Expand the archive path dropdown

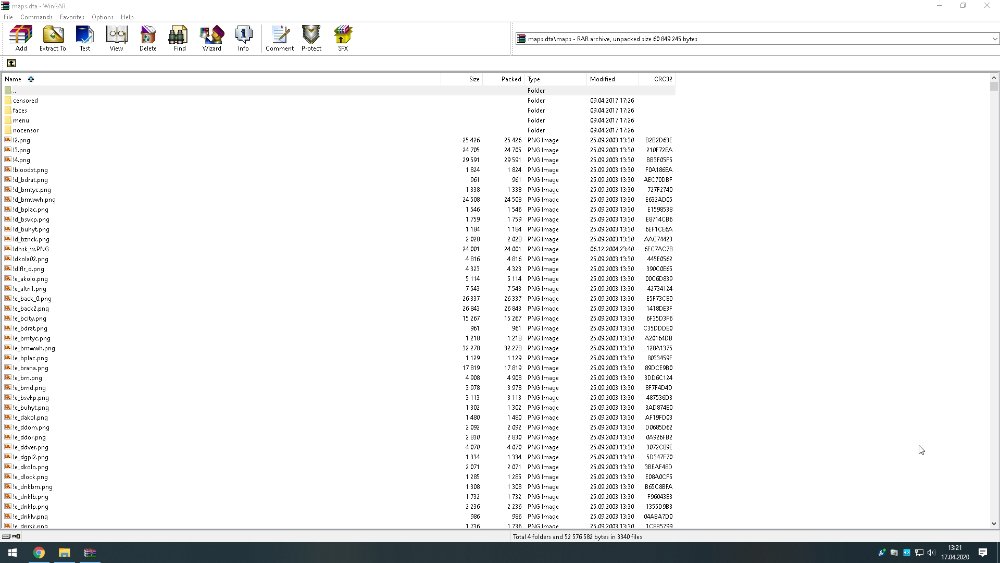pyautogui.click(x=993, y=39)
